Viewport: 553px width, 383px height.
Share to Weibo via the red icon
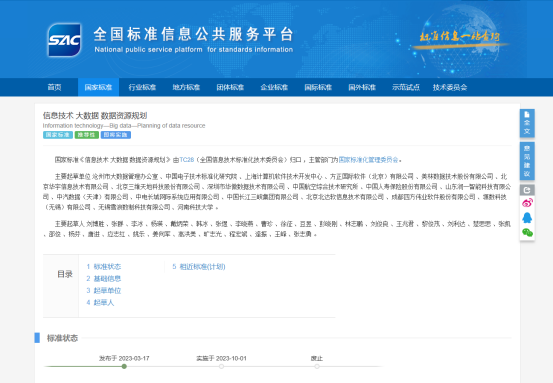tap(527, 203)
